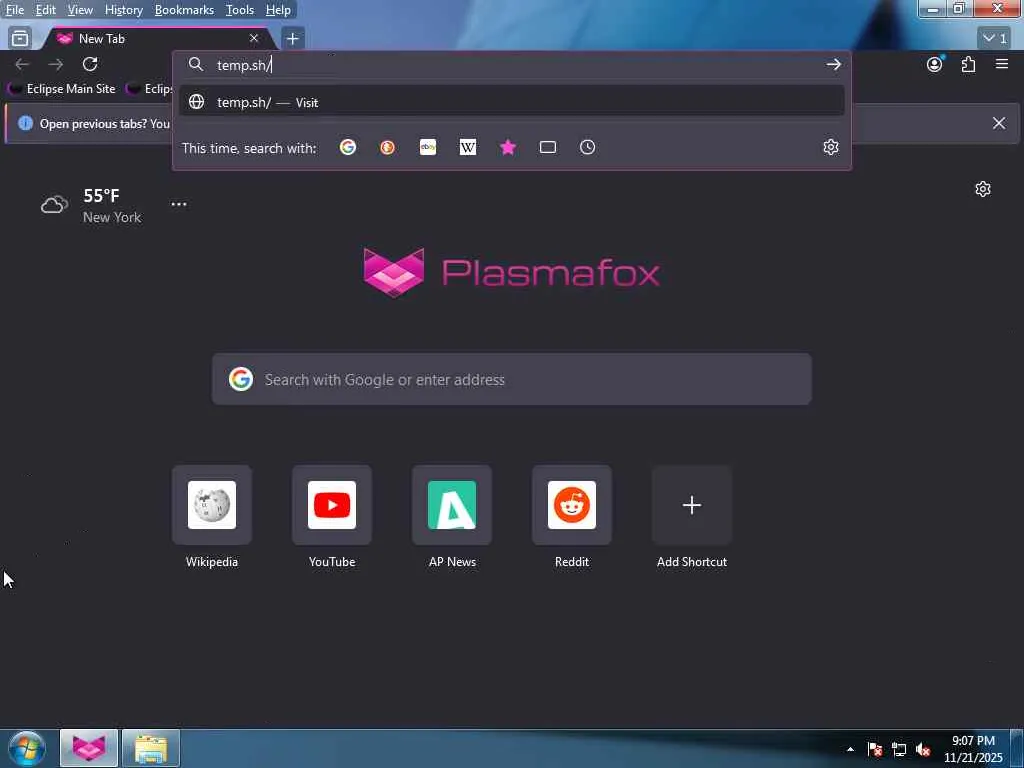Open the Action Center flag icon
Screen dimensions: 1024x768
[x=875, y=750]
